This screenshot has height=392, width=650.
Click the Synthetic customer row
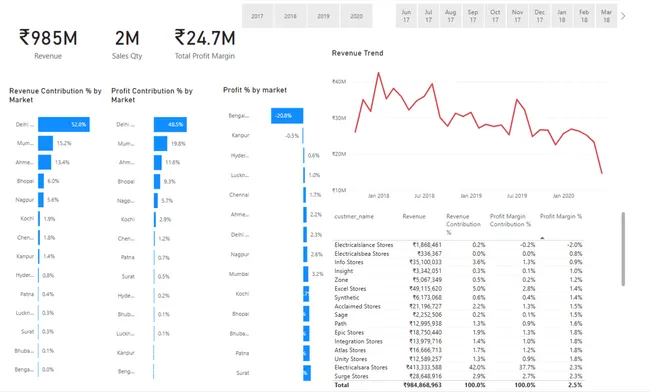(x=458, y=298)
